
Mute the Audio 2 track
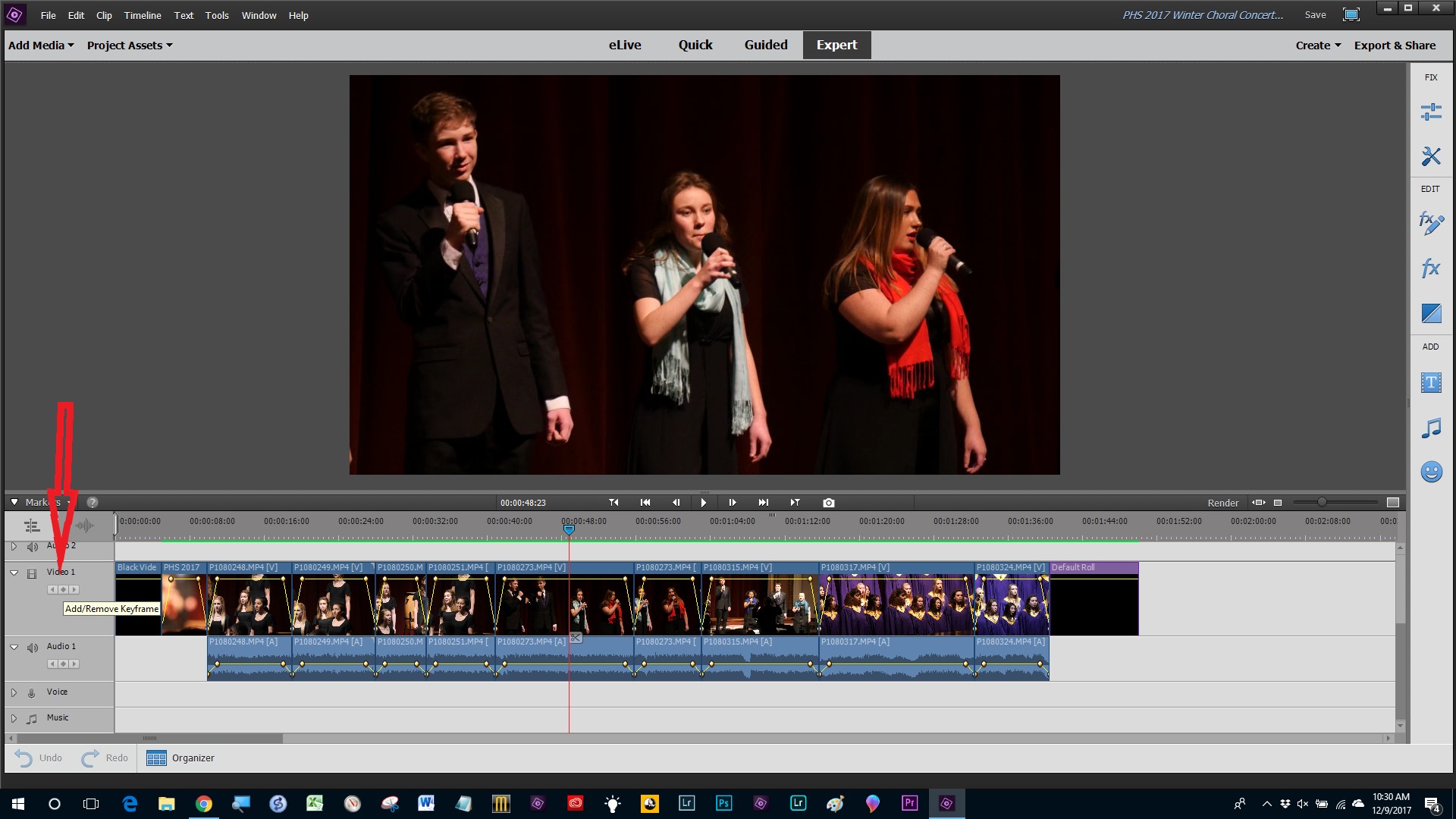coord(33,547)
